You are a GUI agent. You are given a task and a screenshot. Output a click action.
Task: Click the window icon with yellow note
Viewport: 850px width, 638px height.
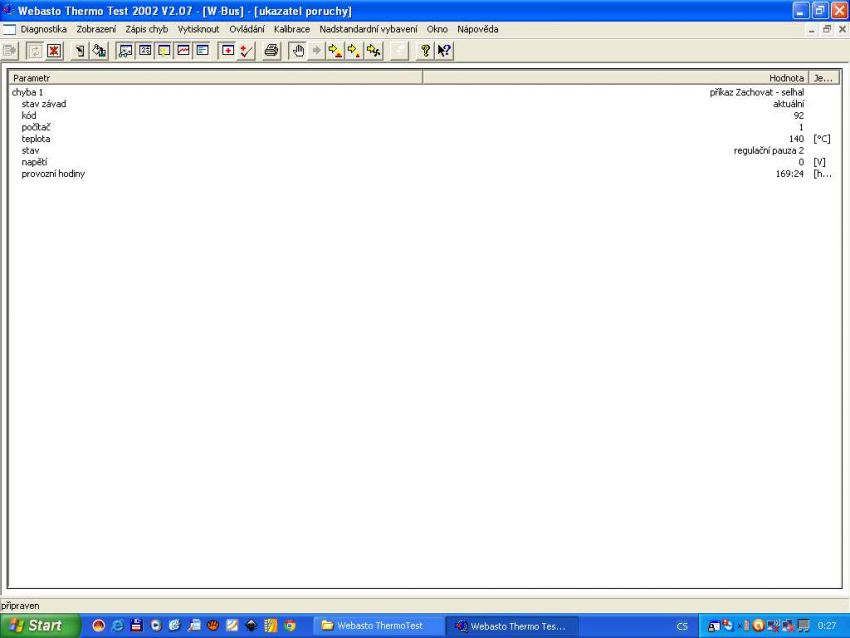point(164,51)
